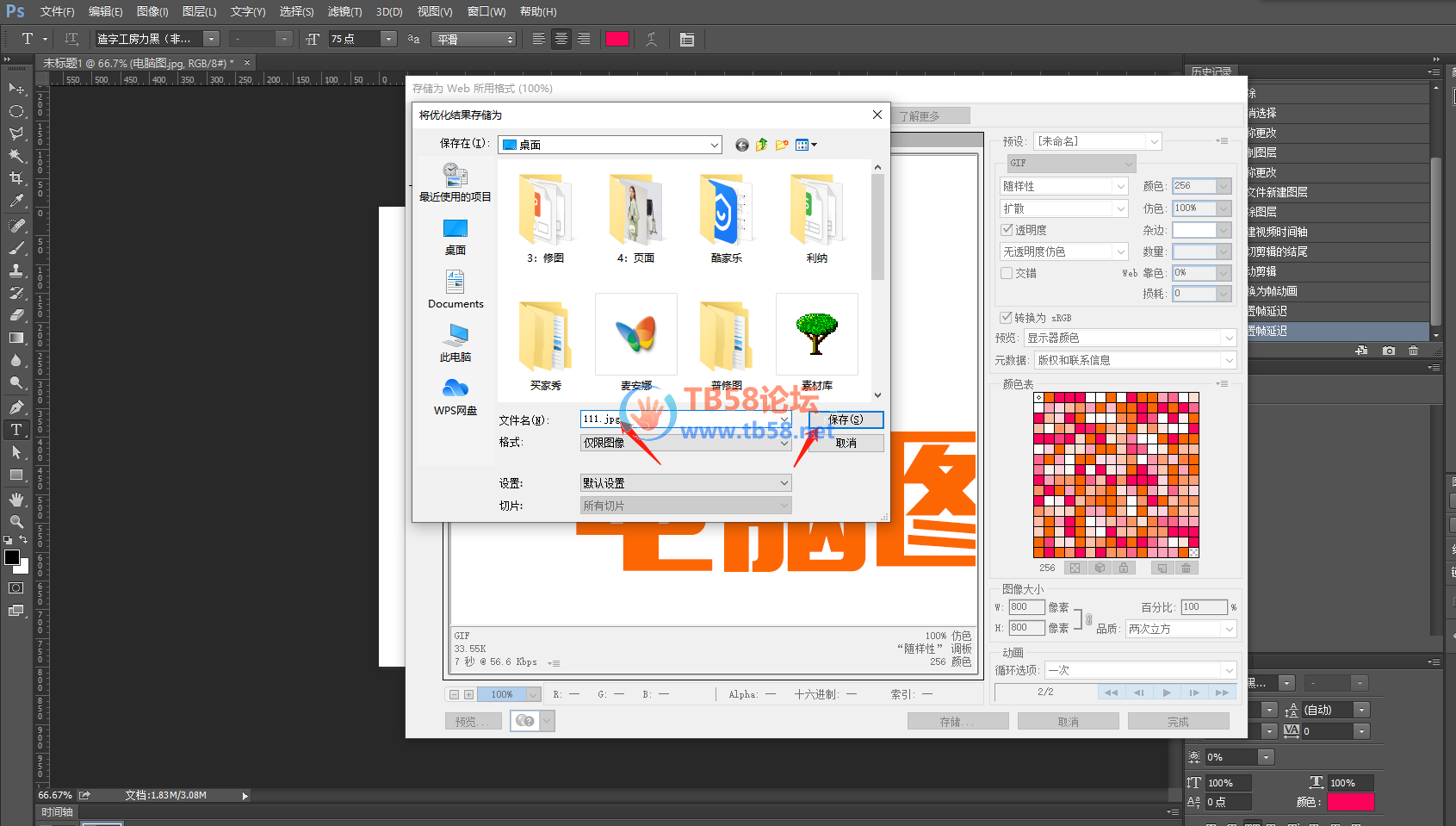The height and width of the screenshot is (826, 1456).
Task: Toggle the character panel icon in options bar
Action: [x=687, y=40]
